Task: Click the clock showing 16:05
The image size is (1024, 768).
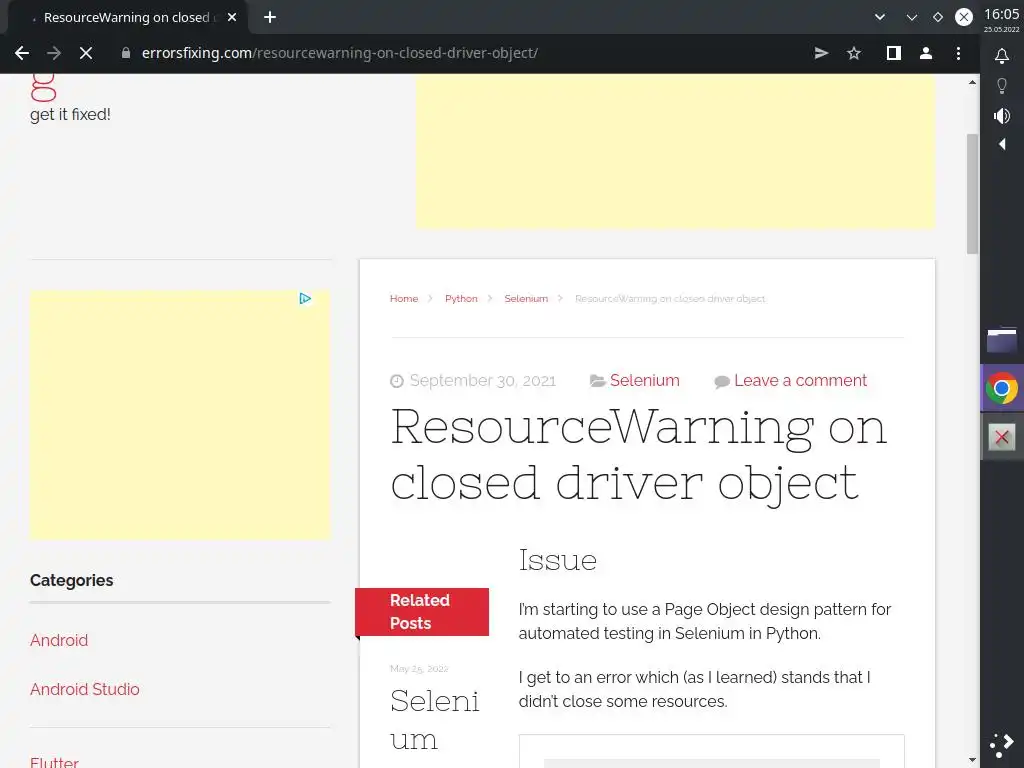Action: click(x=1002, y=14)
